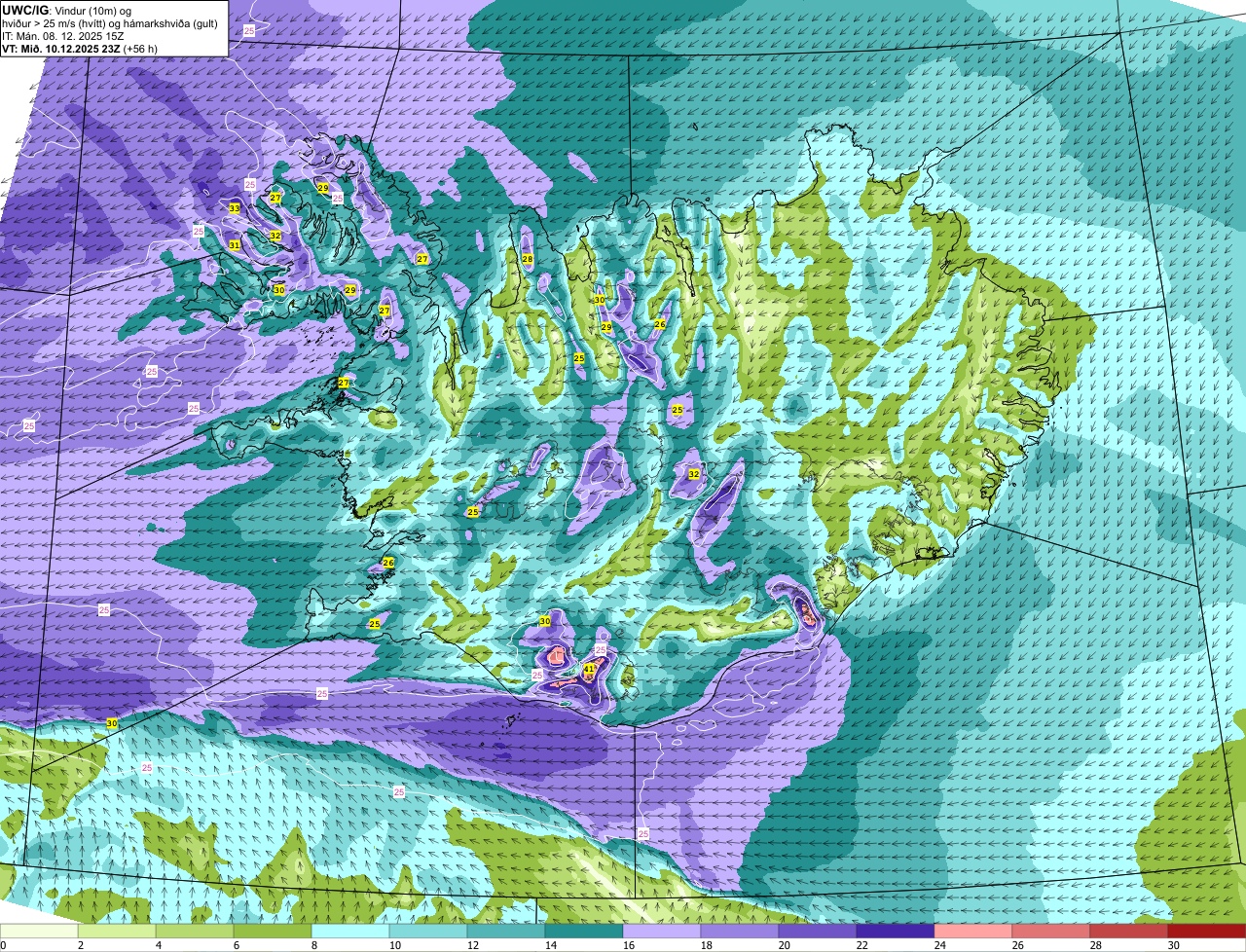
Task: Pick the 20–22 m/s violet legend swatch
Action: point(818,931)
